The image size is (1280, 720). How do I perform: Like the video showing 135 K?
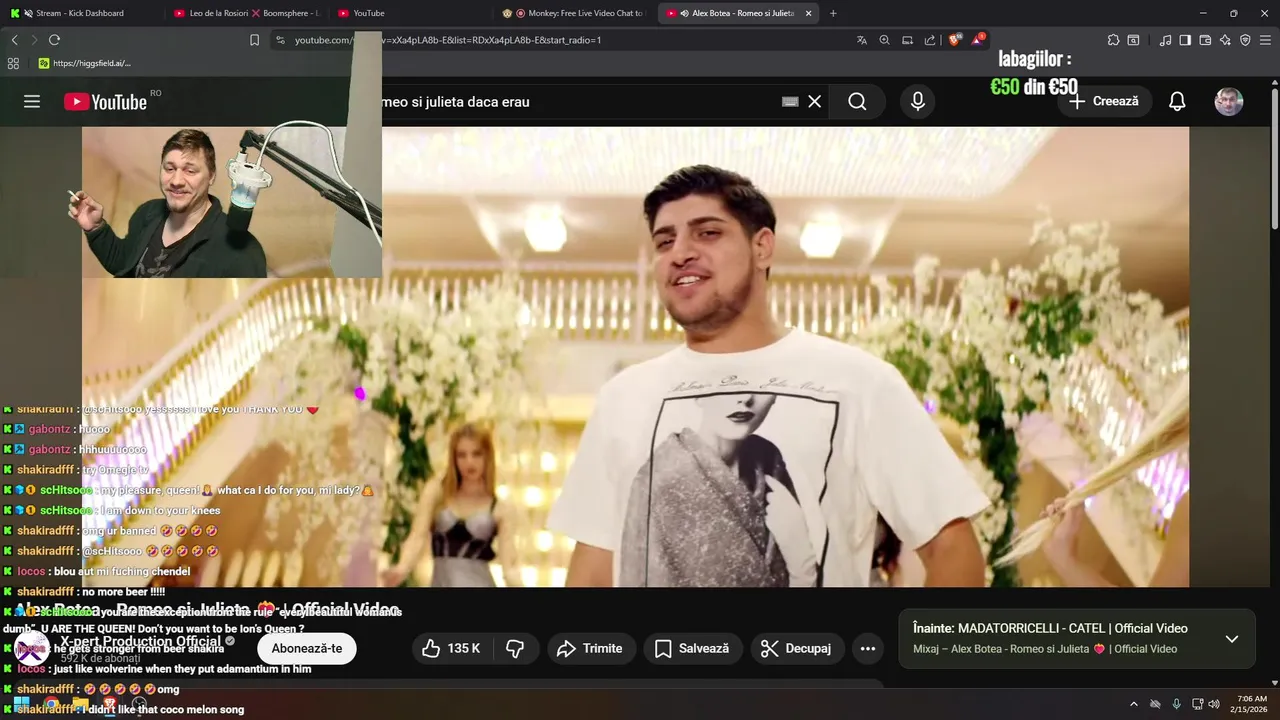coord(451,648)
